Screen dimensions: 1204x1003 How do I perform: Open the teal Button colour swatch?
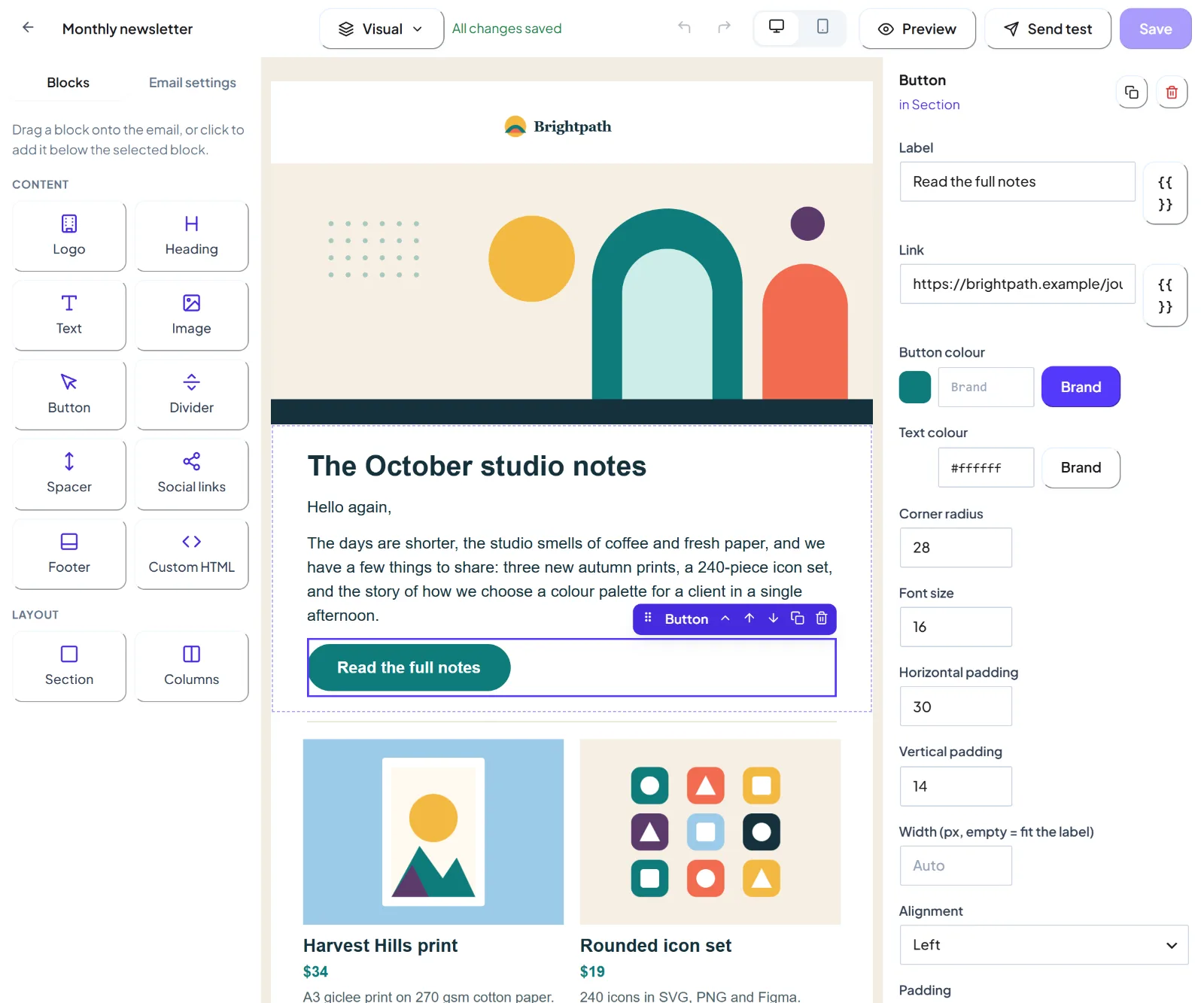(x=915, y=387)
